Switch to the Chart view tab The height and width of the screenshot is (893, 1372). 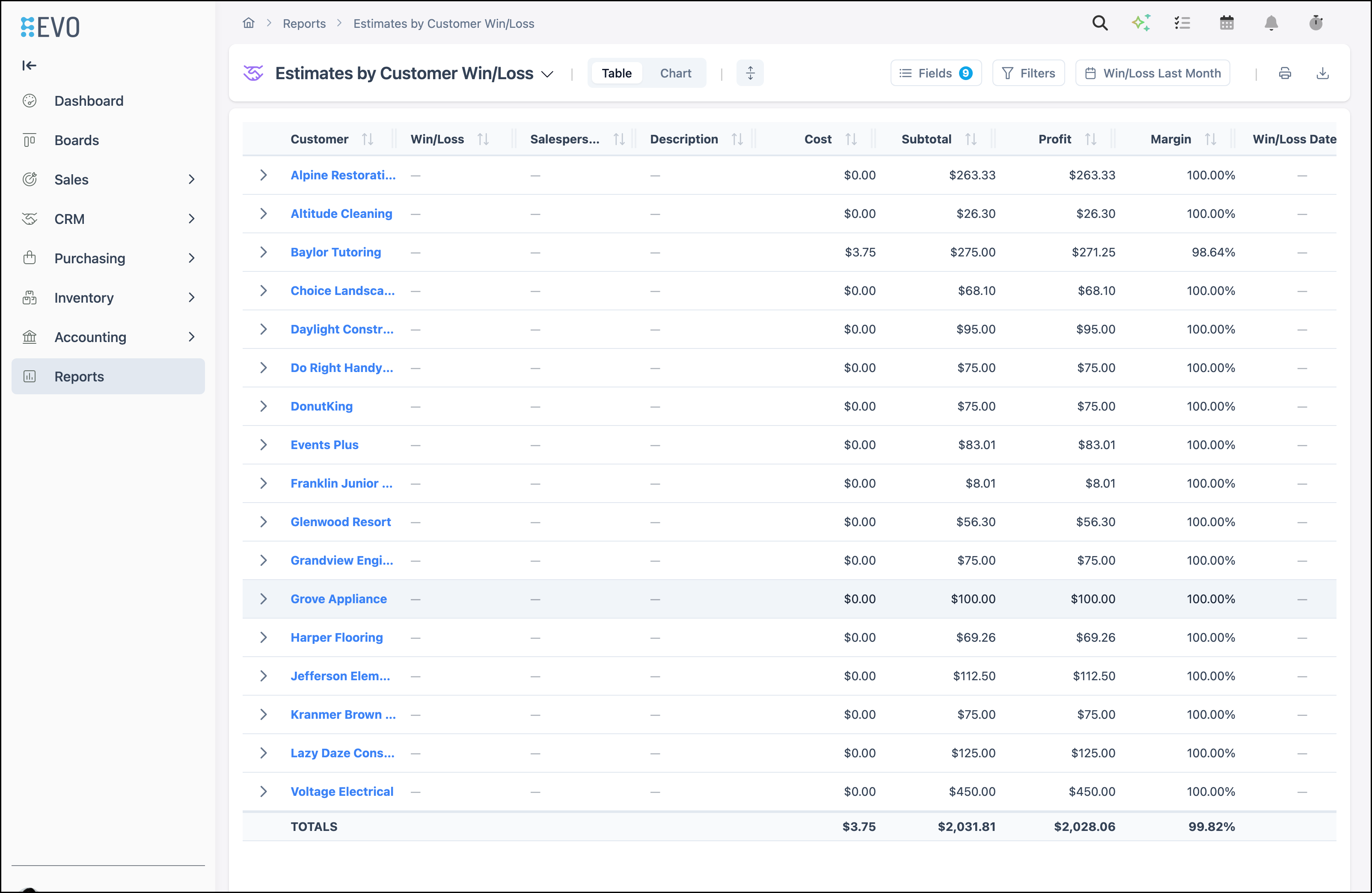(676, 73)
